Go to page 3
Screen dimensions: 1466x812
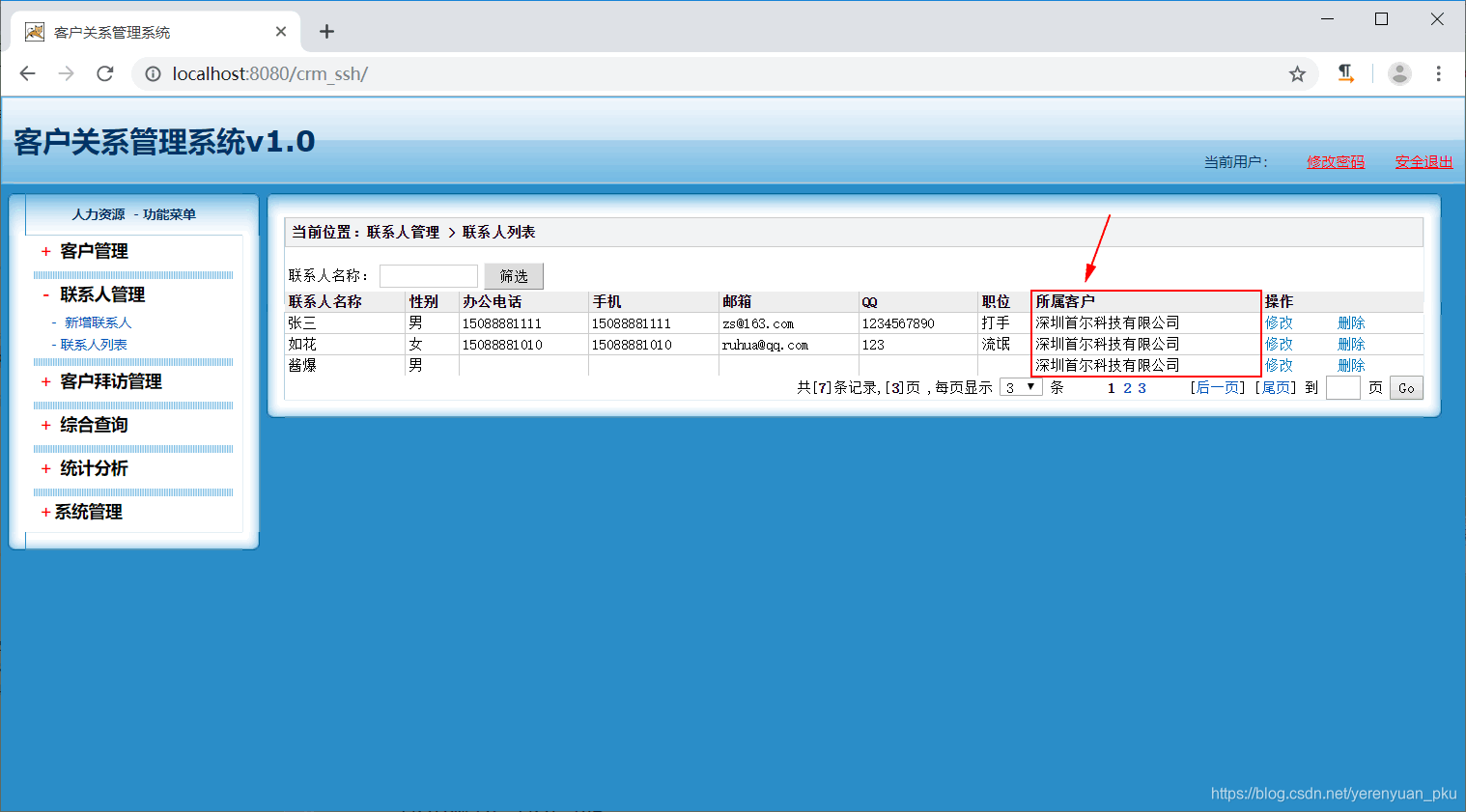tap(1142, 388)
